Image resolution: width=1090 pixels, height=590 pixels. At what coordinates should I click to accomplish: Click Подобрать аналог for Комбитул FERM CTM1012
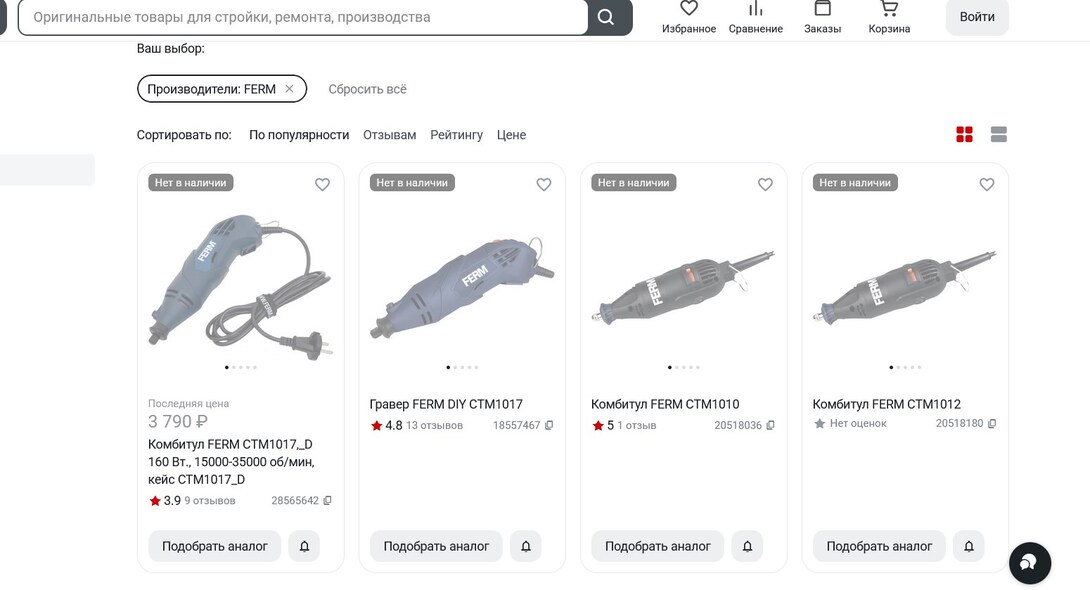pyautogui.click(x=878, y=546)
